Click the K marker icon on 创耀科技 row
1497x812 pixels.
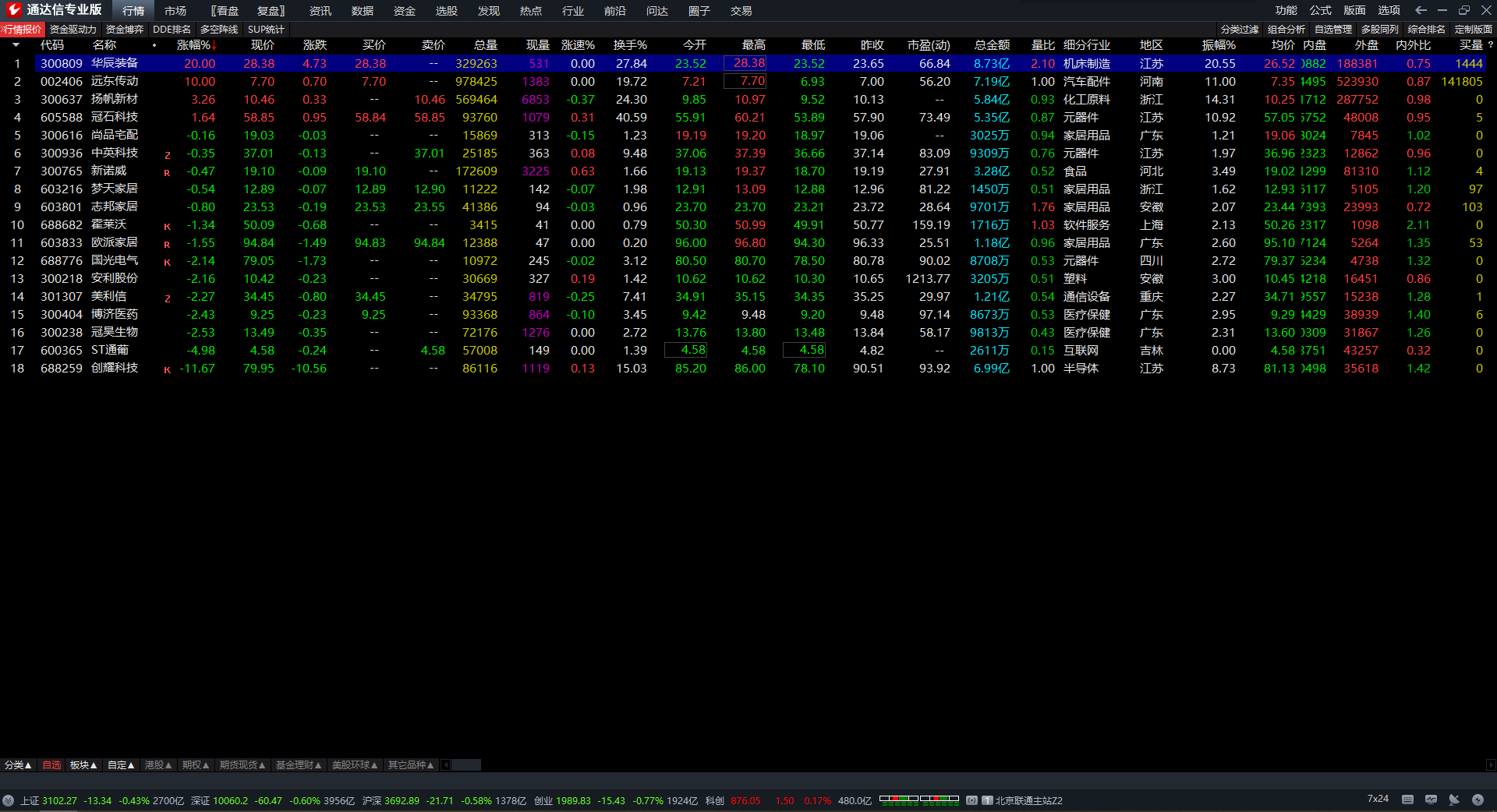pos(167,369)
